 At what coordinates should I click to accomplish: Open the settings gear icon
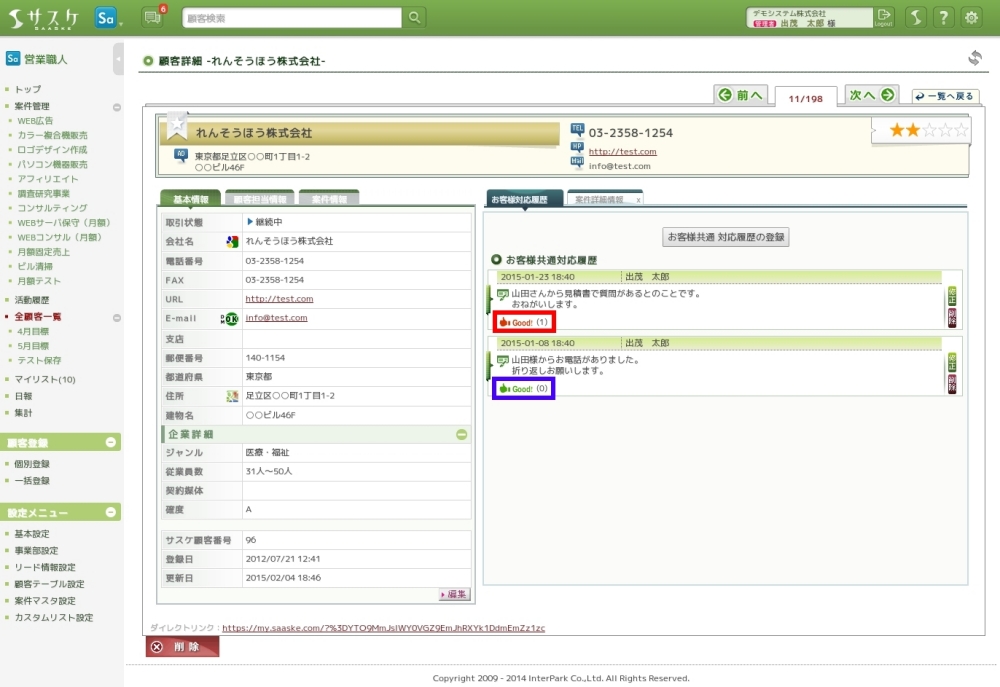pyautogui.click(x=971, y=17)
